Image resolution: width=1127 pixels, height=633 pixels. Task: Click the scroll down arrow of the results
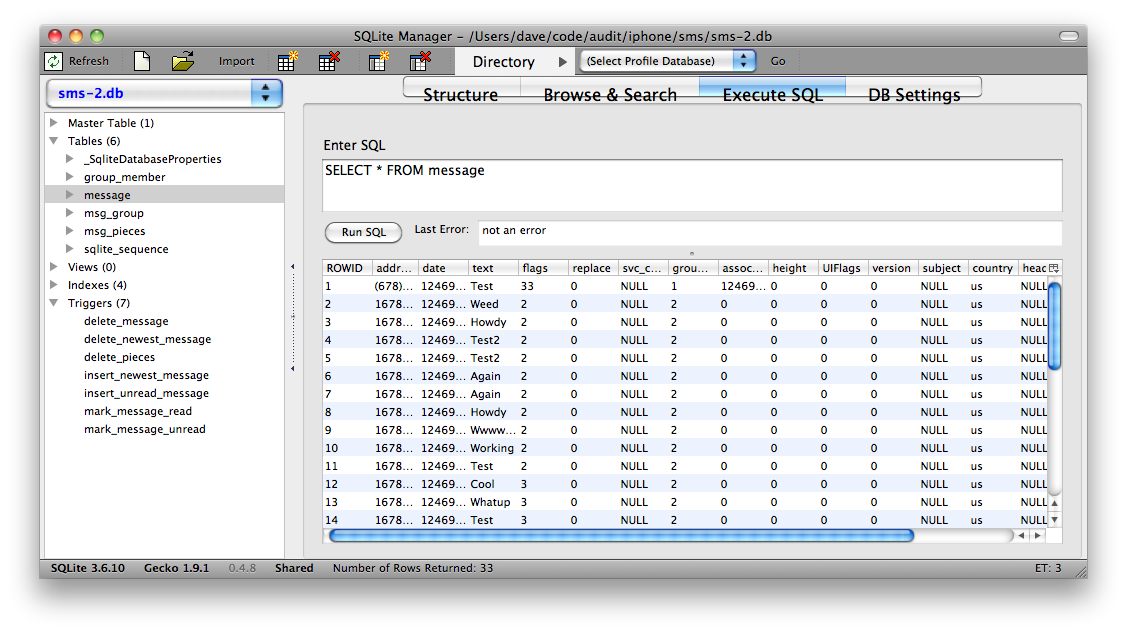click(x=1054, y=519)
